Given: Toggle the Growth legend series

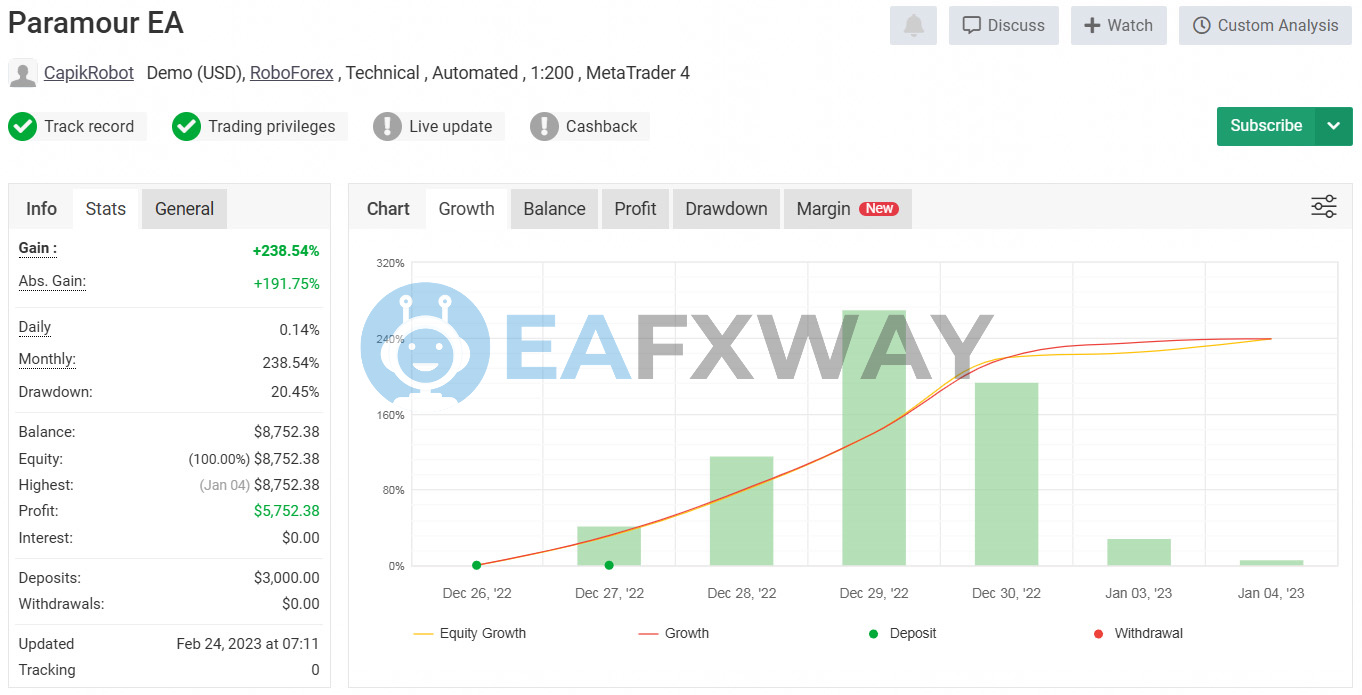Looking at the screenshot, I should pyautogui.click(x=674, y=633).
